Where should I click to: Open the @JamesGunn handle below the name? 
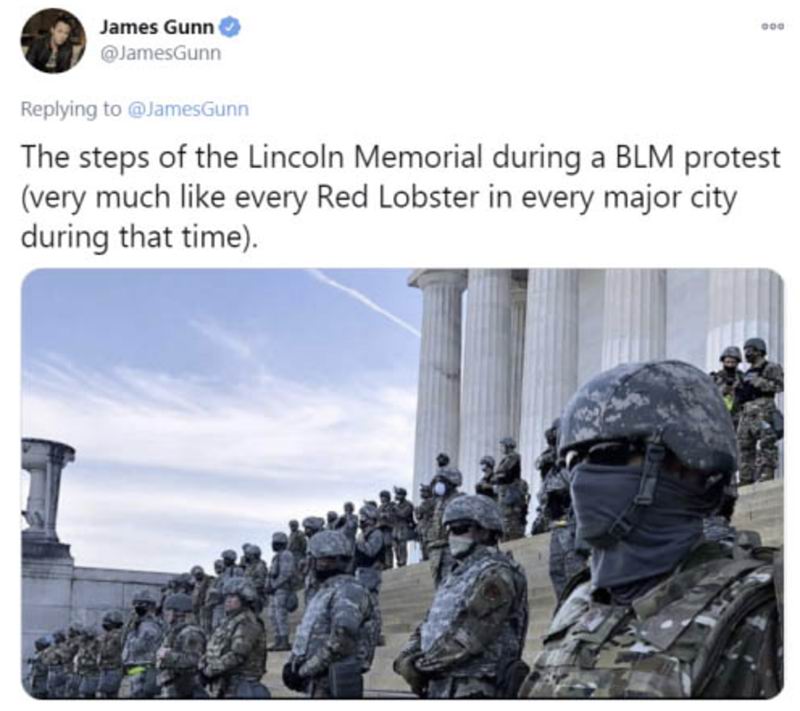coord(160,53)
